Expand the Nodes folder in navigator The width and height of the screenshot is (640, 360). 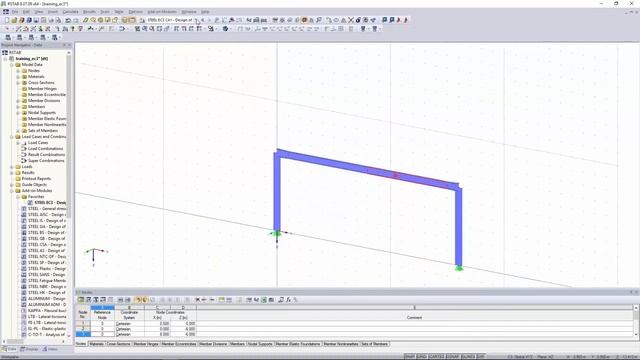[18, 71]
